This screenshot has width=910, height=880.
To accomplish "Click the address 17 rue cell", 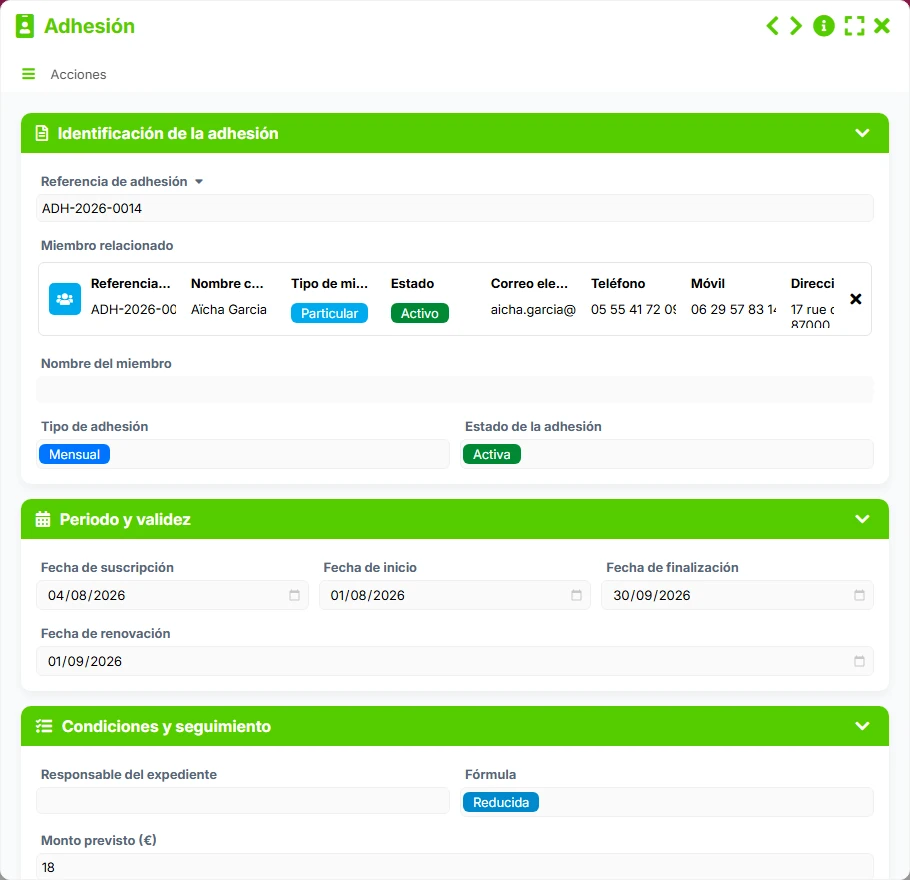I will (812, 316).
